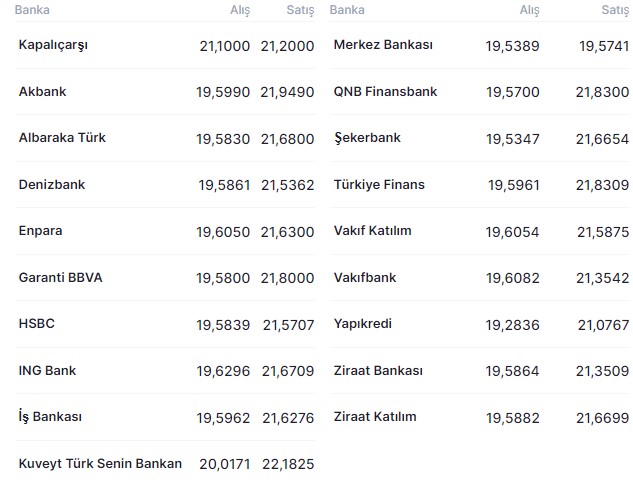Select Ziraat Bankası from the table
633x493 pixels.
coord(378,371)
